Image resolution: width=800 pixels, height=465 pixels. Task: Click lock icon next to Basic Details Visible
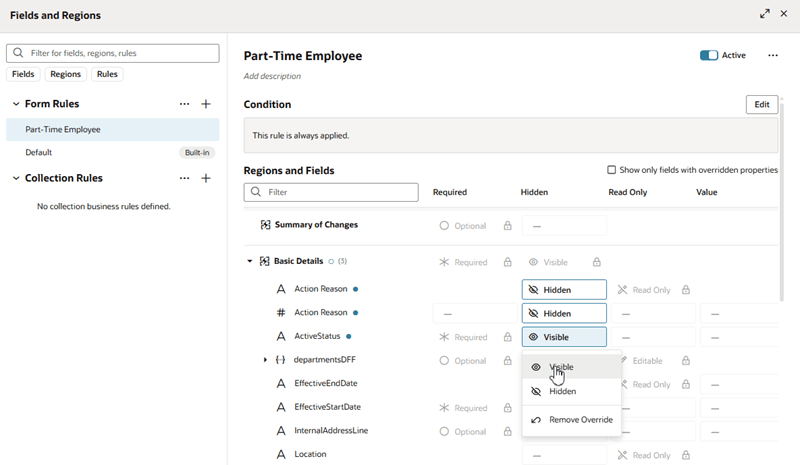(597, 262)
